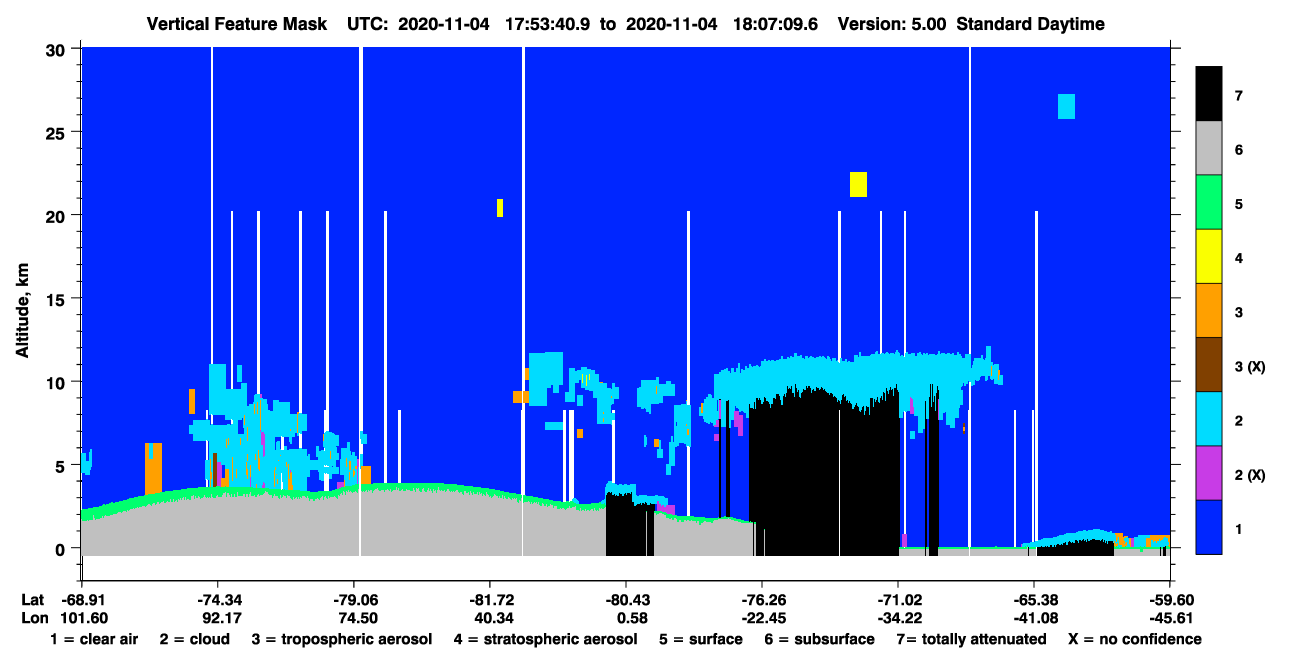The height and width of the screenshot is (667, 1300).
Task: Click the cyan cloud patch near 26 km
Action: point(1066,106)
